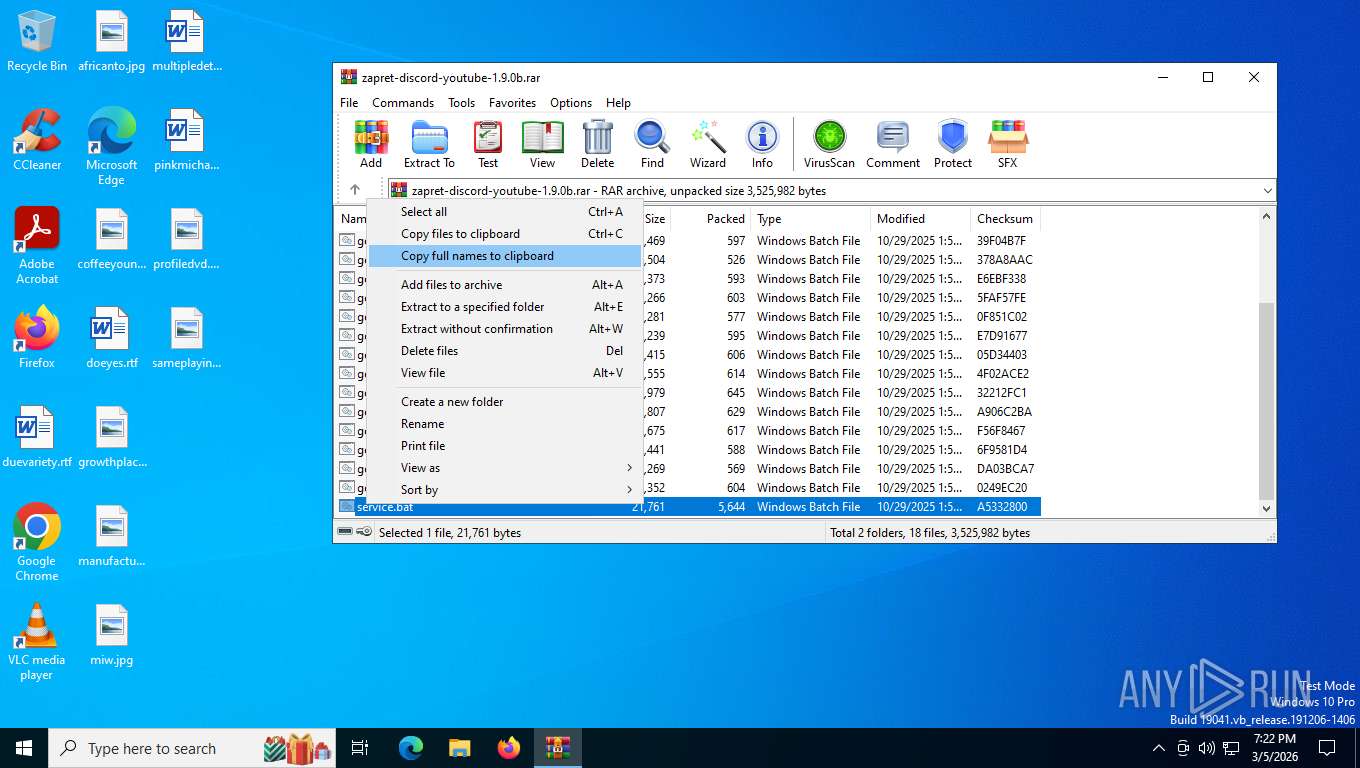
Task: Choose Extract without confirmation
Action: click(505, 329)
